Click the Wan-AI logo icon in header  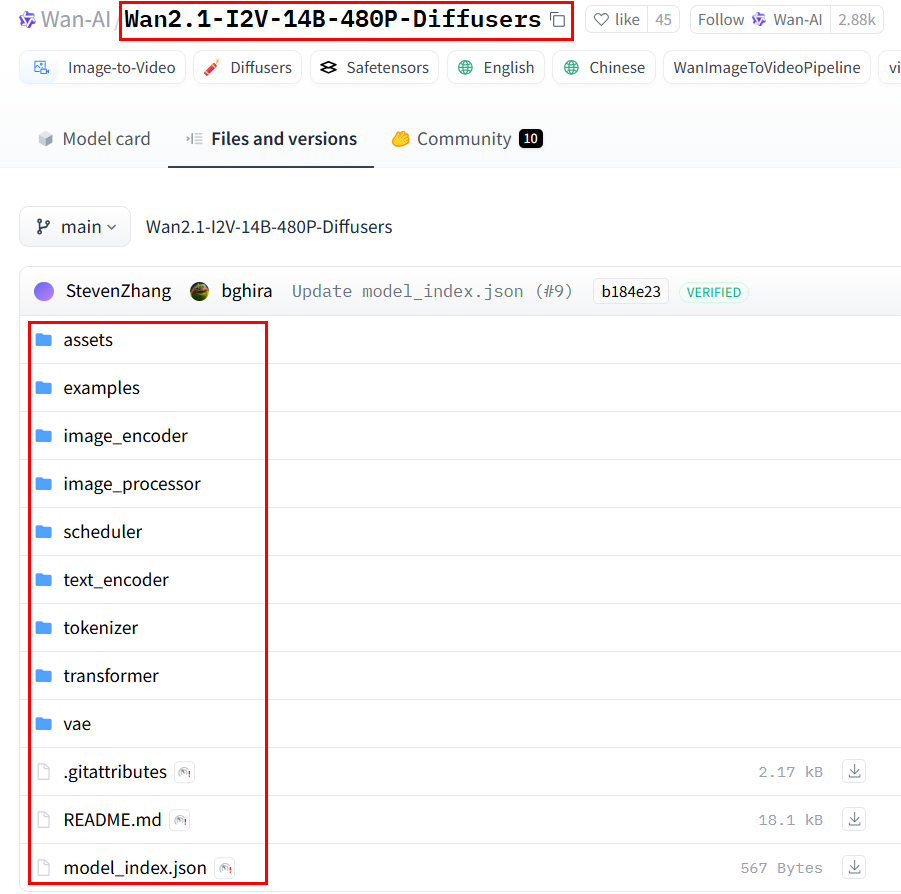27,20
